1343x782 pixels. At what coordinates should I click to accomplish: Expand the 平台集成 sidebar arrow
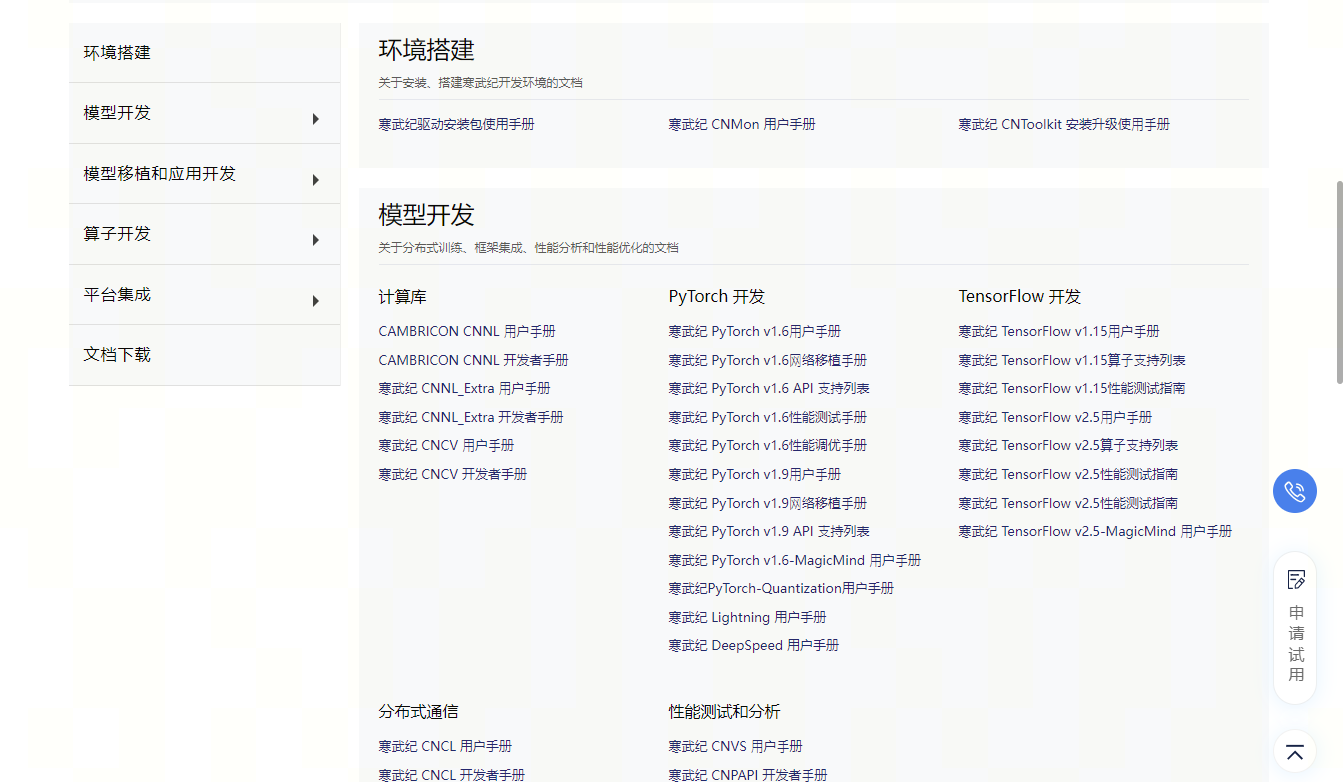pyautogui.click(x=315, y=301)
